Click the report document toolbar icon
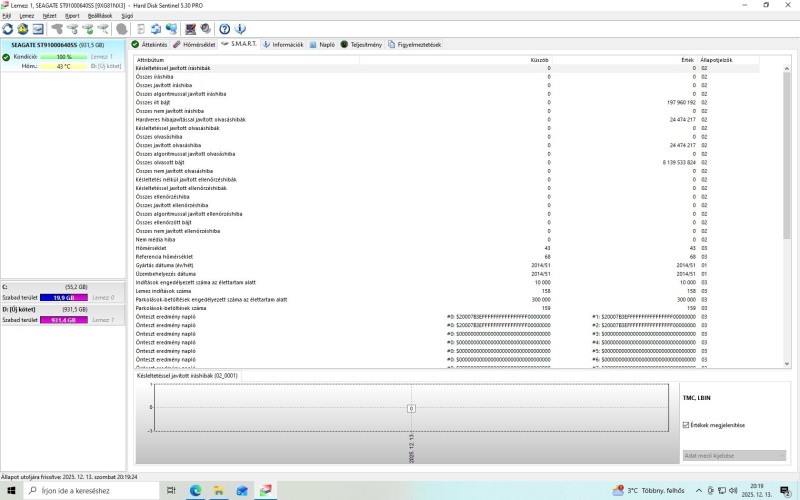Image resolution: width=800 pixels, height=500 pixels. [141, 29]
